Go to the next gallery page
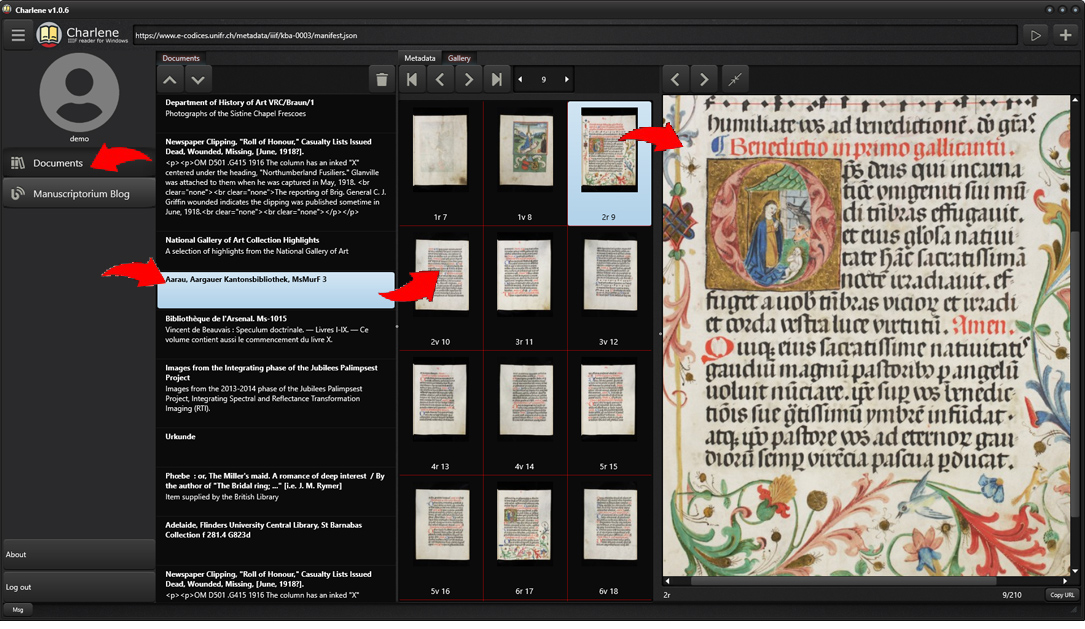Viewport: 1085px width, 629px height. [468, 80]
